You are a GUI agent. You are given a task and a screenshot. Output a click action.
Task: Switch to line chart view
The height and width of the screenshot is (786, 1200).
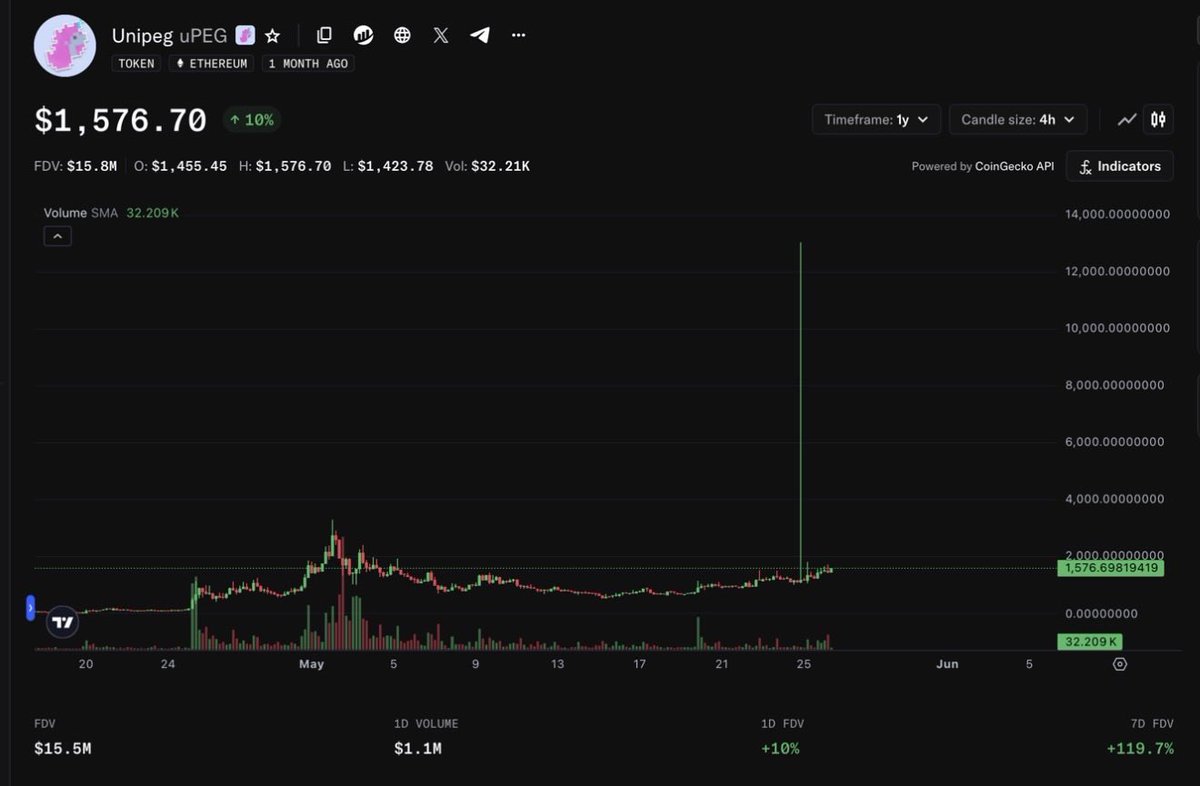coord(1127,119)
